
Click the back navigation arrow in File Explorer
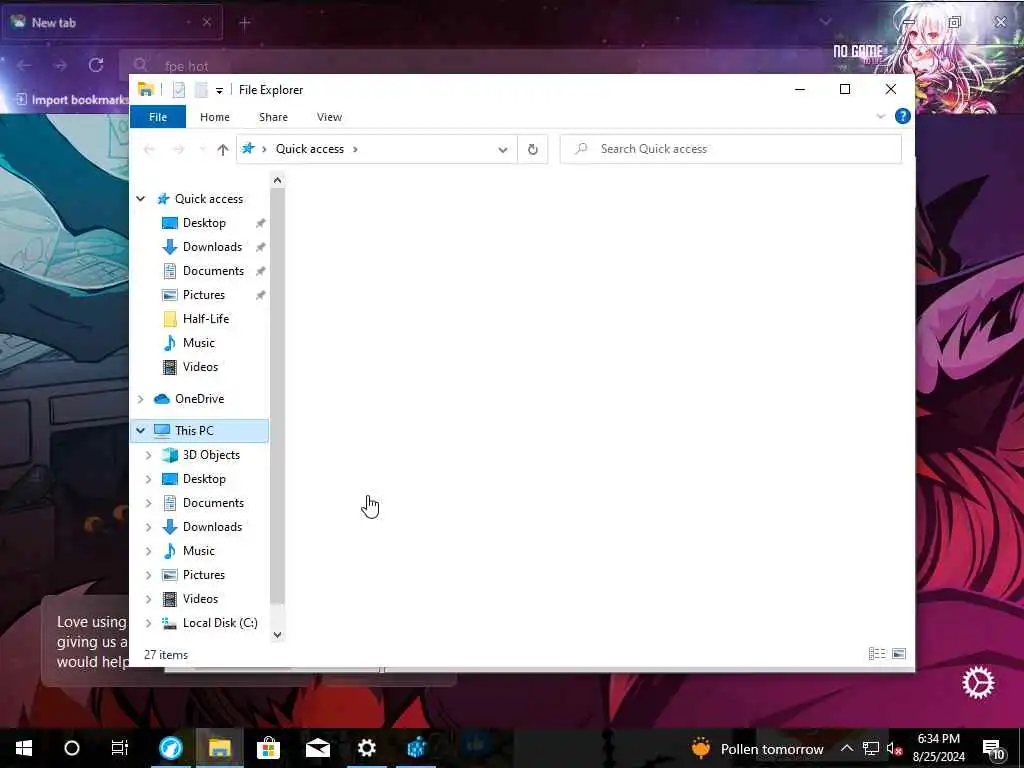click(149, 150)
